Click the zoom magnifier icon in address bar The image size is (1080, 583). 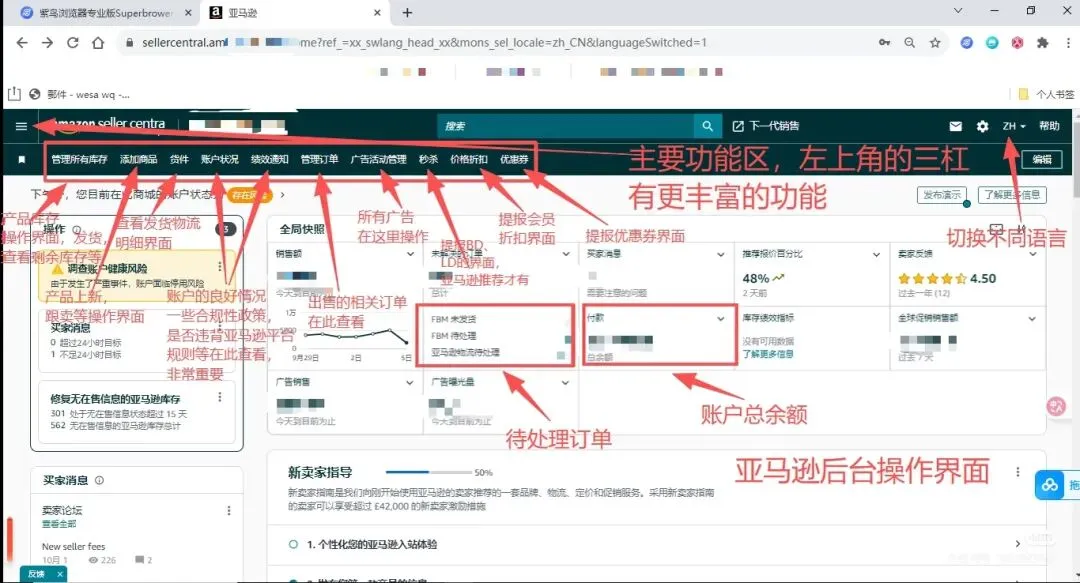pos(909,43)
